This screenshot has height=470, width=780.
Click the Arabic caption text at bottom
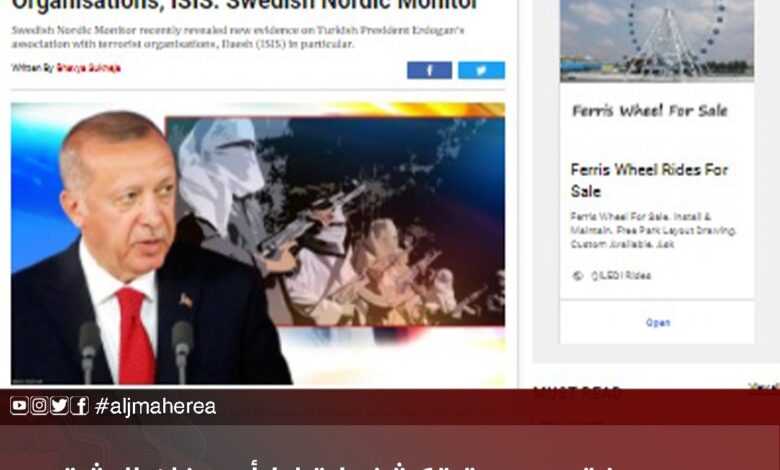[348, 466]
